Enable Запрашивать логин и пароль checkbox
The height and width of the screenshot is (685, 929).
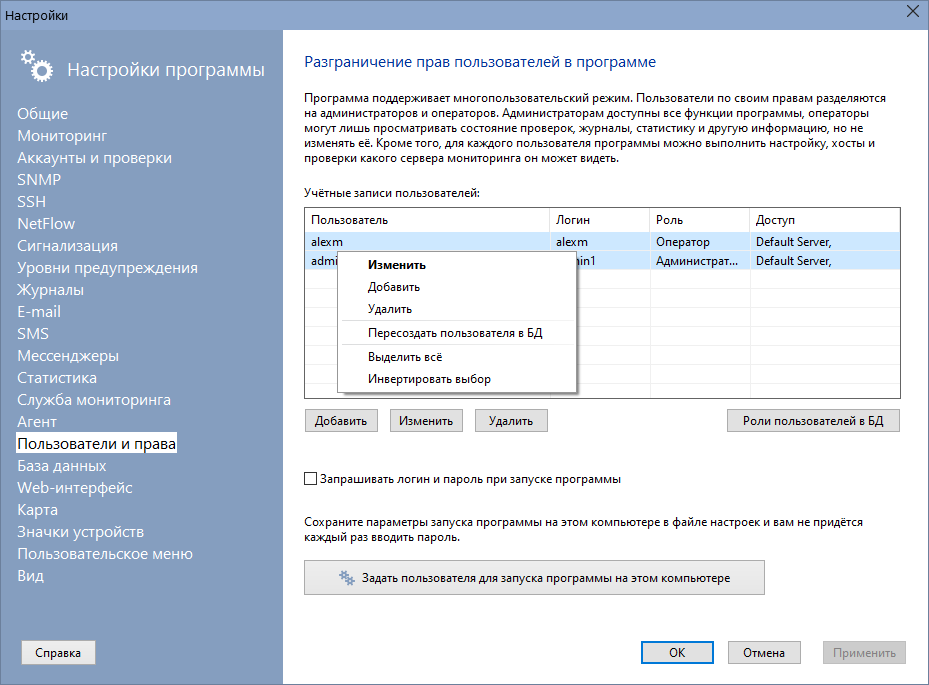click(310, 479)
